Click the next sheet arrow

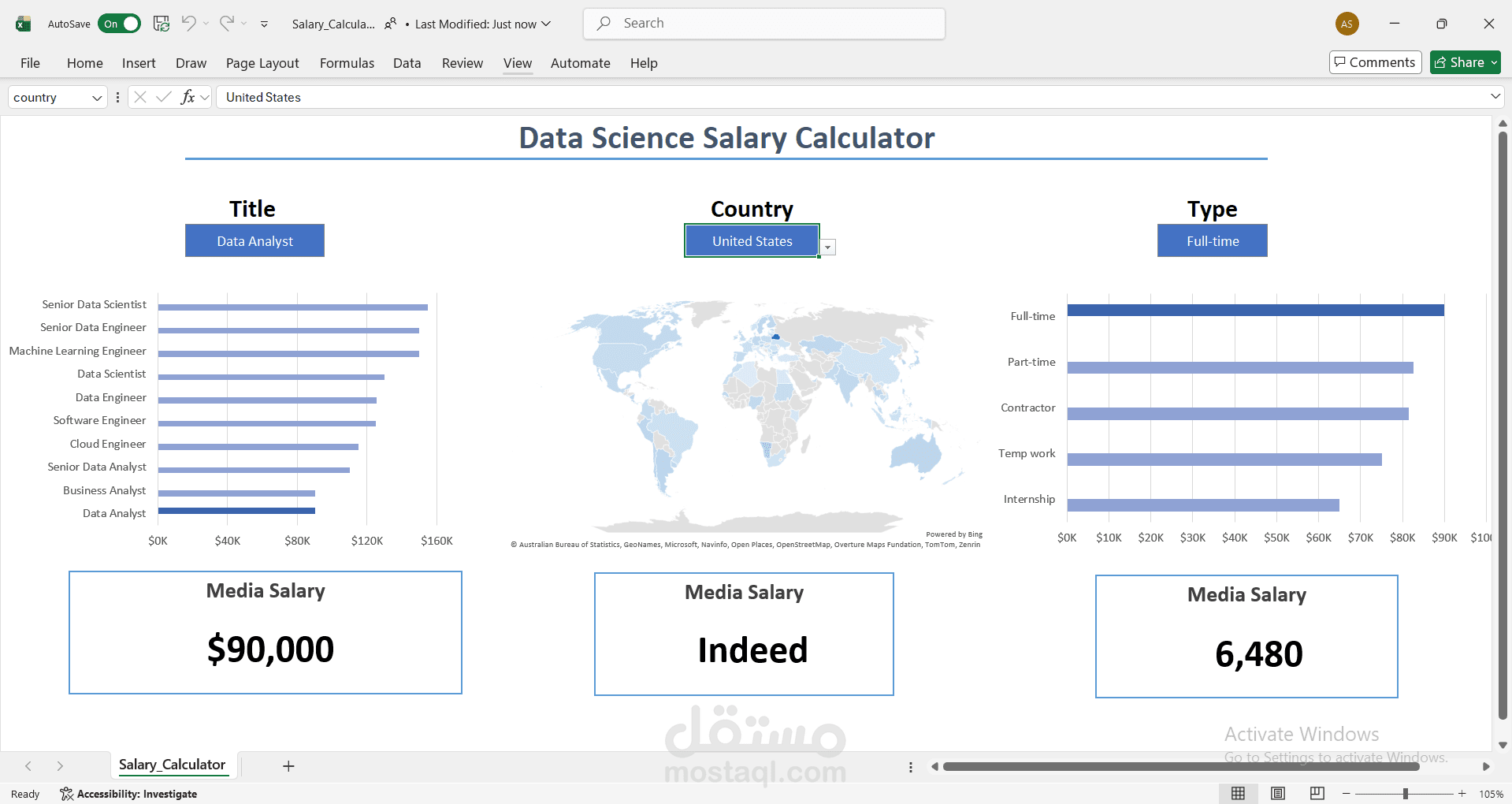click(60, 766)
